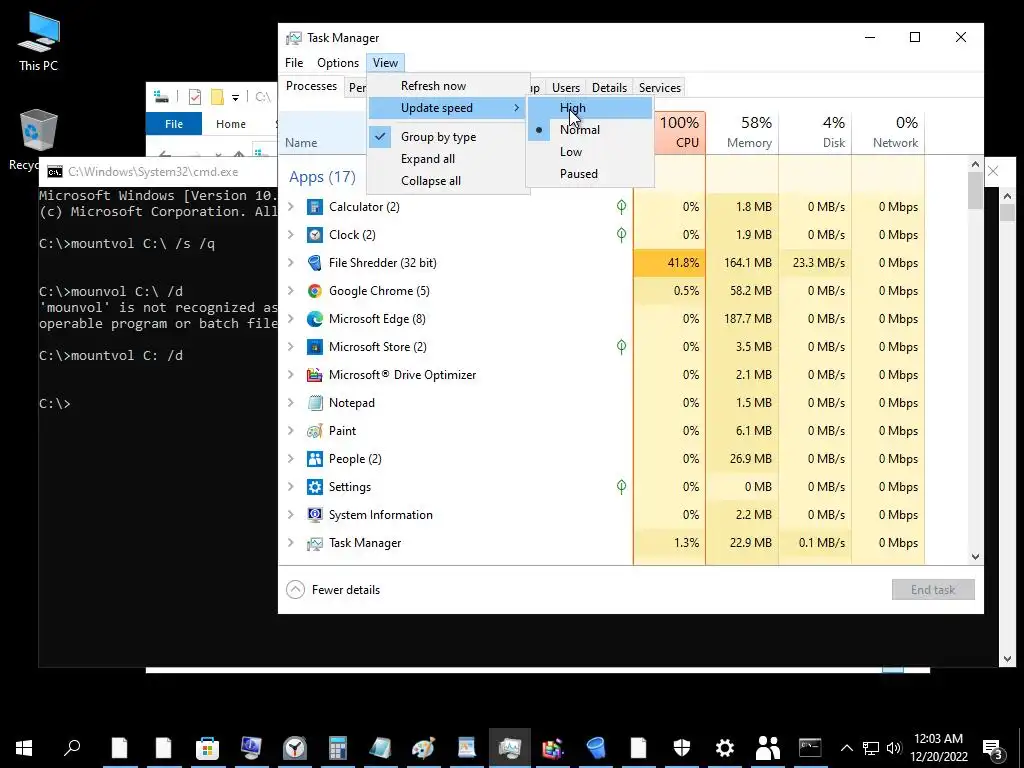Expand the File Shredder process group
The image size is (1024, 768).
[291, 263]
